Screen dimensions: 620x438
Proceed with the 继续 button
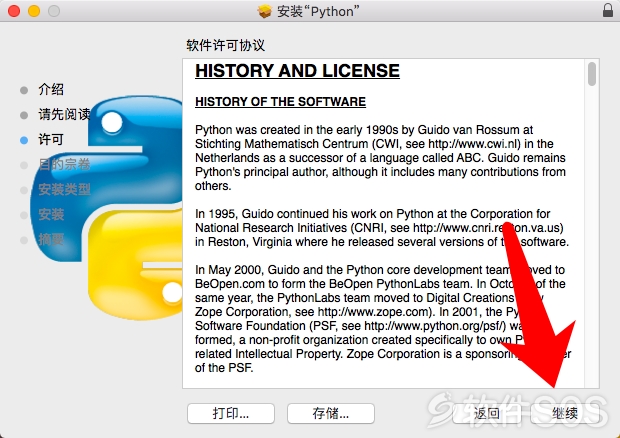pos(565,413)
